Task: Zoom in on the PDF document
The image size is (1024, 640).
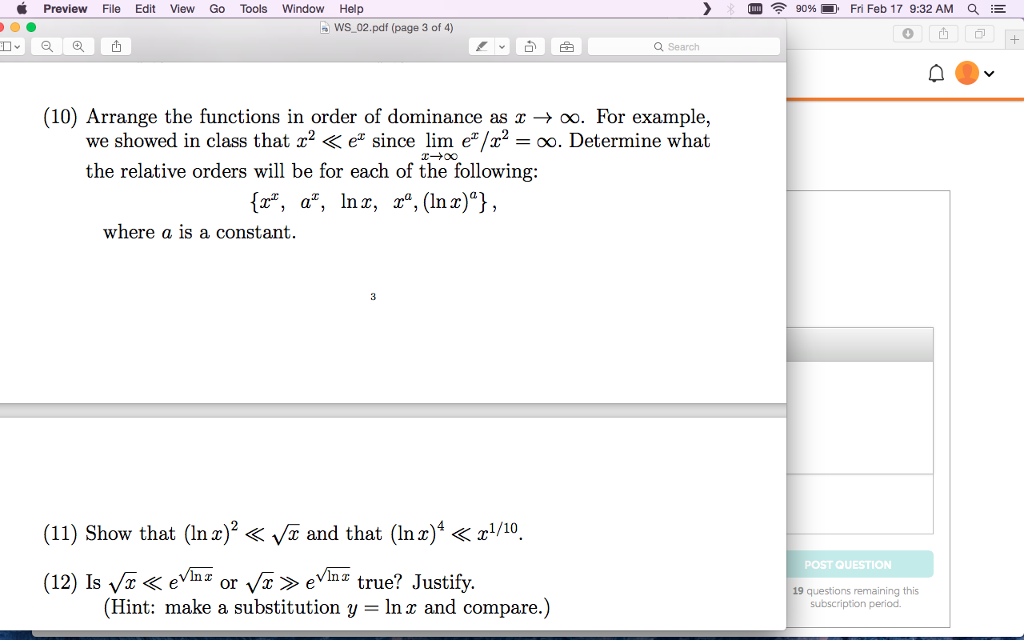Action: (x=78, y=45)
